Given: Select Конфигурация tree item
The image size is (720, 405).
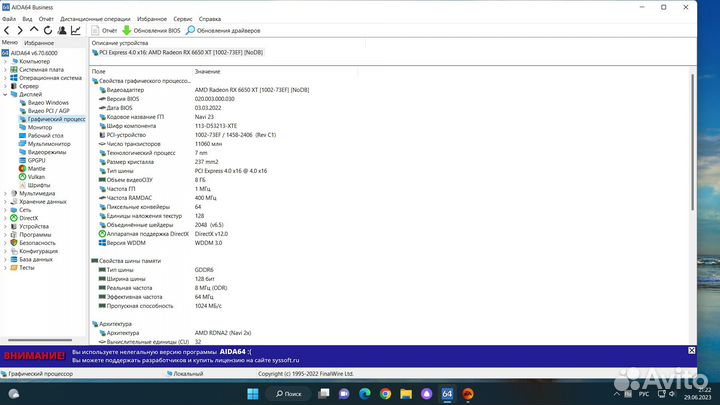Looking at the screenshot, I should tap(34, 251).
